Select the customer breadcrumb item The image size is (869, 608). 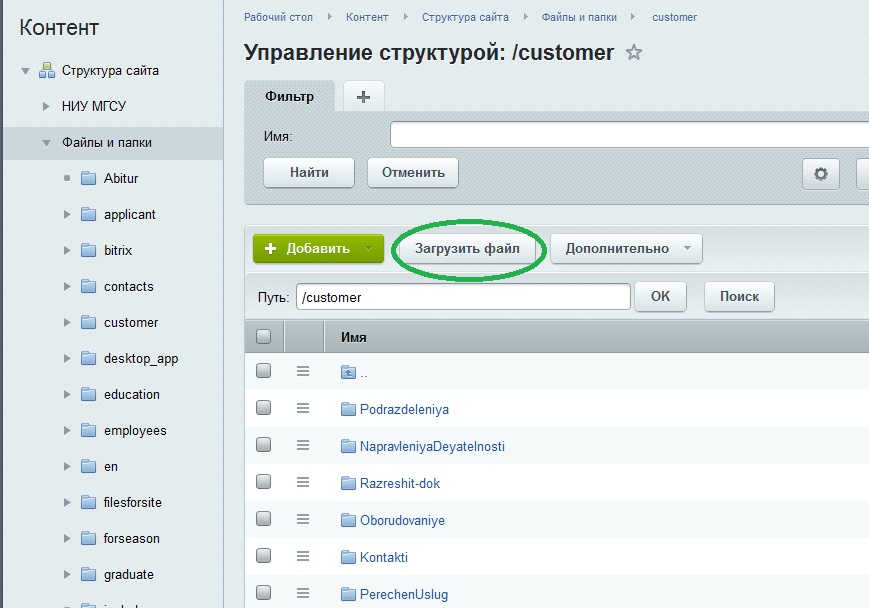click(674, 17)
